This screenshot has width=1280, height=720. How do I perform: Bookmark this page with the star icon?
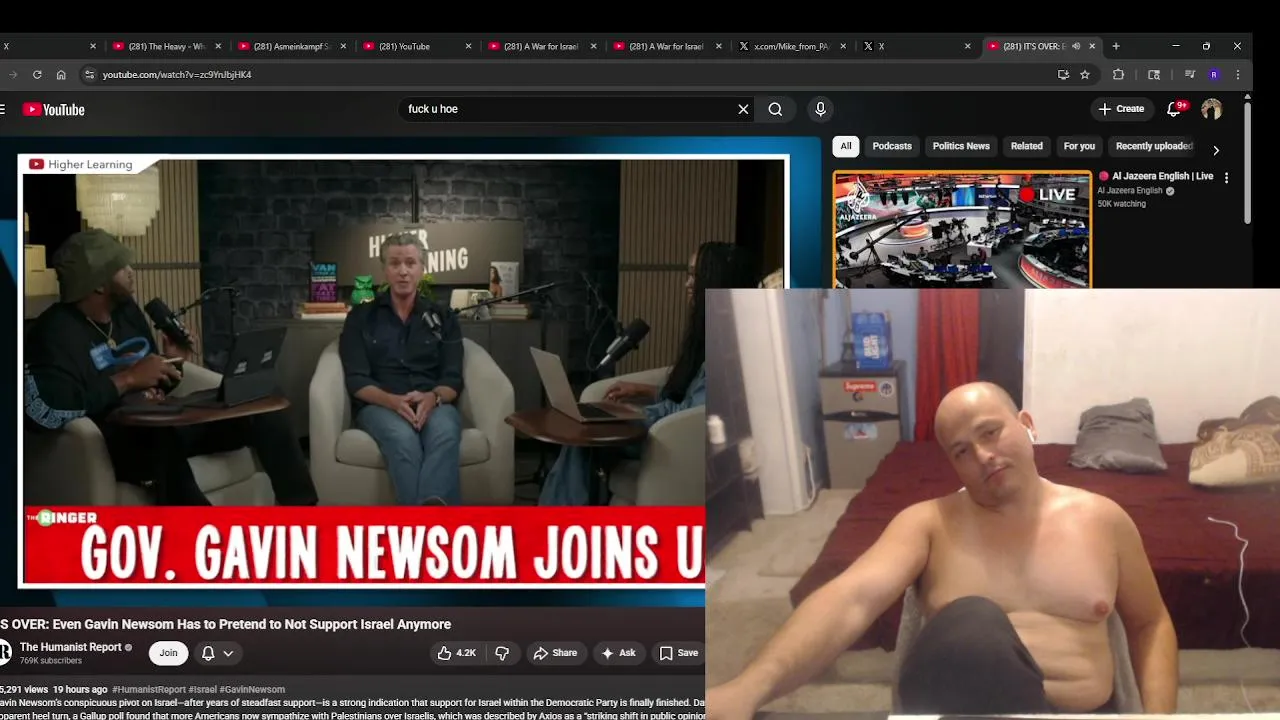click(x=1085, y=74)
